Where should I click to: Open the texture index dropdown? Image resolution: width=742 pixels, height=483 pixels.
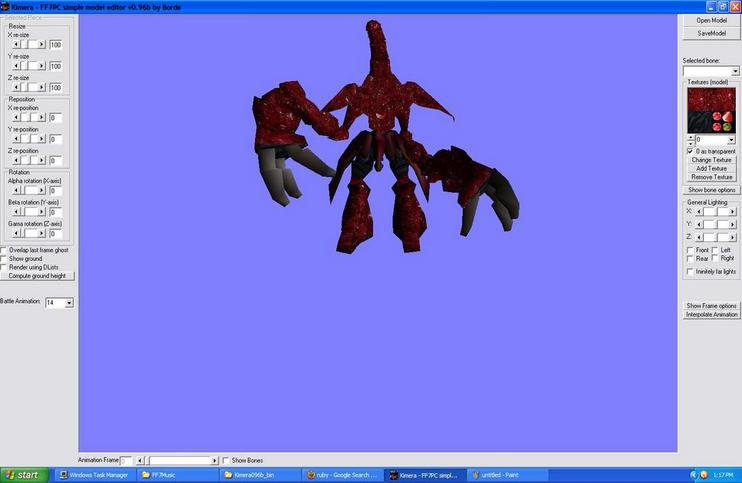pyautogui.click(x=731, y=140)
